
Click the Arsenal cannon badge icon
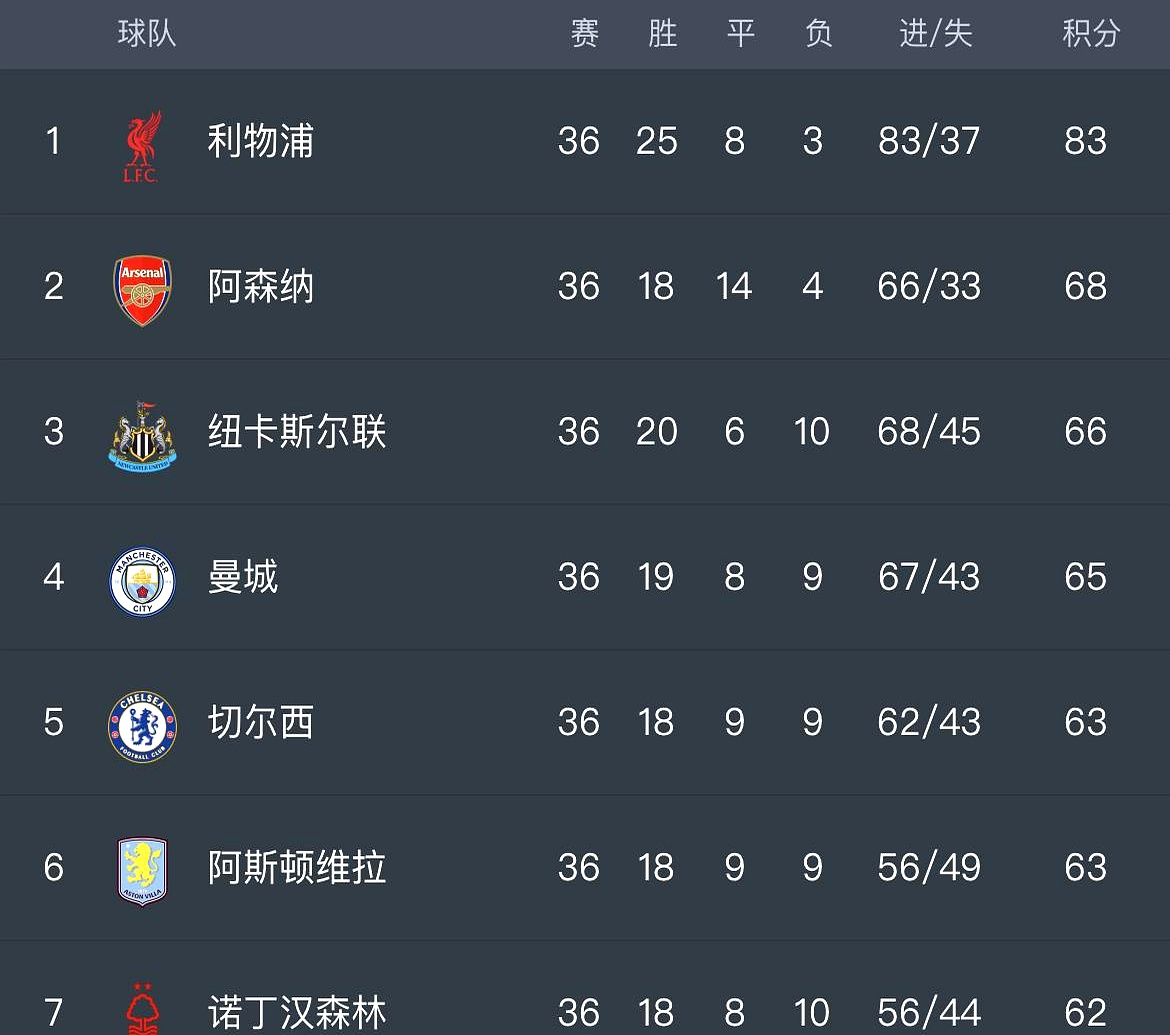[141, 287]
